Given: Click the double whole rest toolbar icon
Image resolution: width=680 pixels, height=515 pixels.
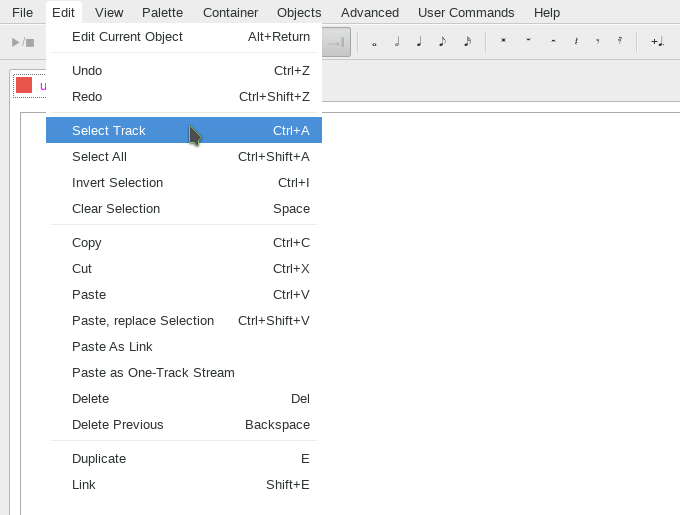Looking at the screenshot, I should 503,41.
